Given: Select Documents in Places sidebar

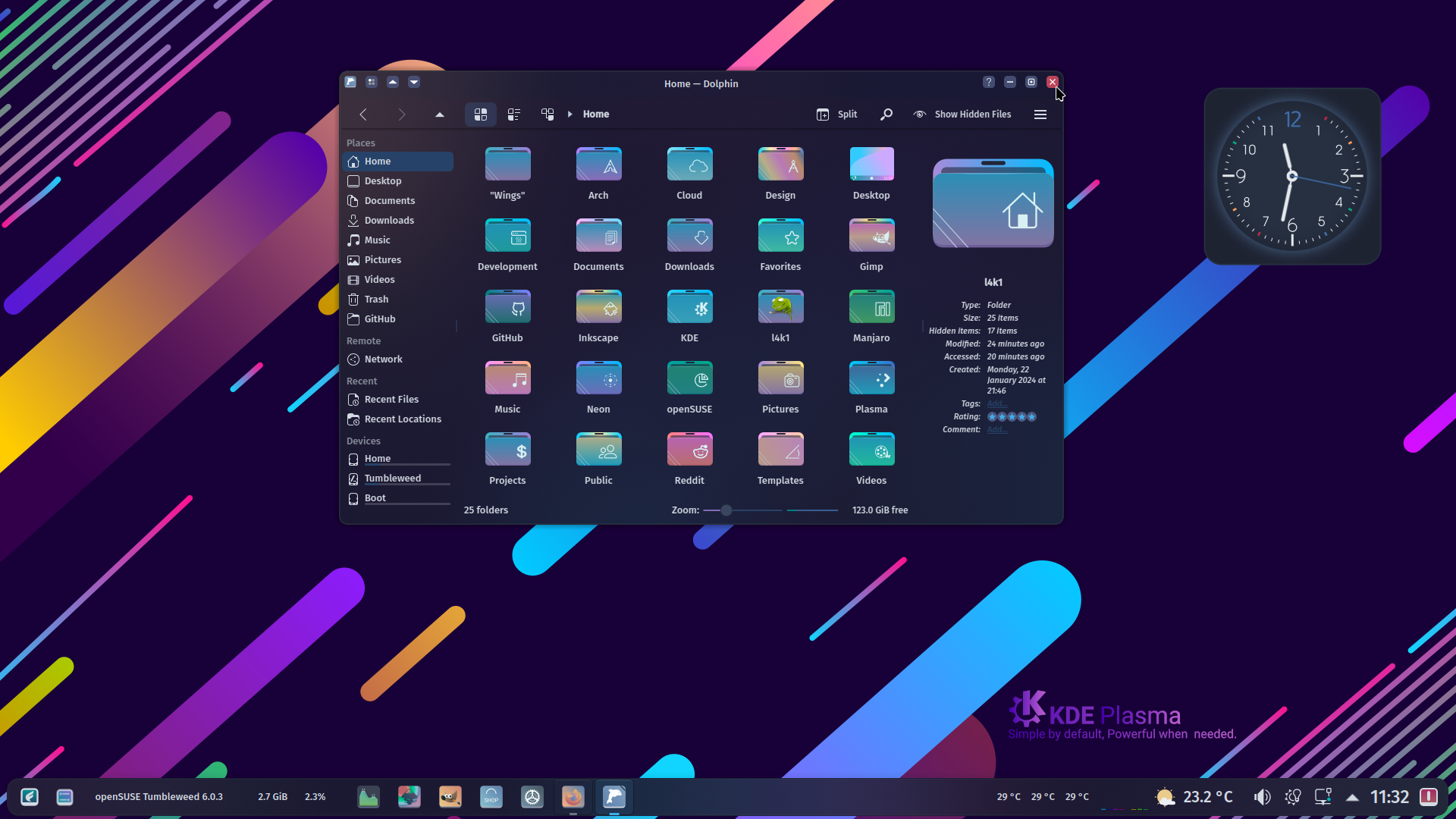Looking at the screenshot, I should coord(398,201).
